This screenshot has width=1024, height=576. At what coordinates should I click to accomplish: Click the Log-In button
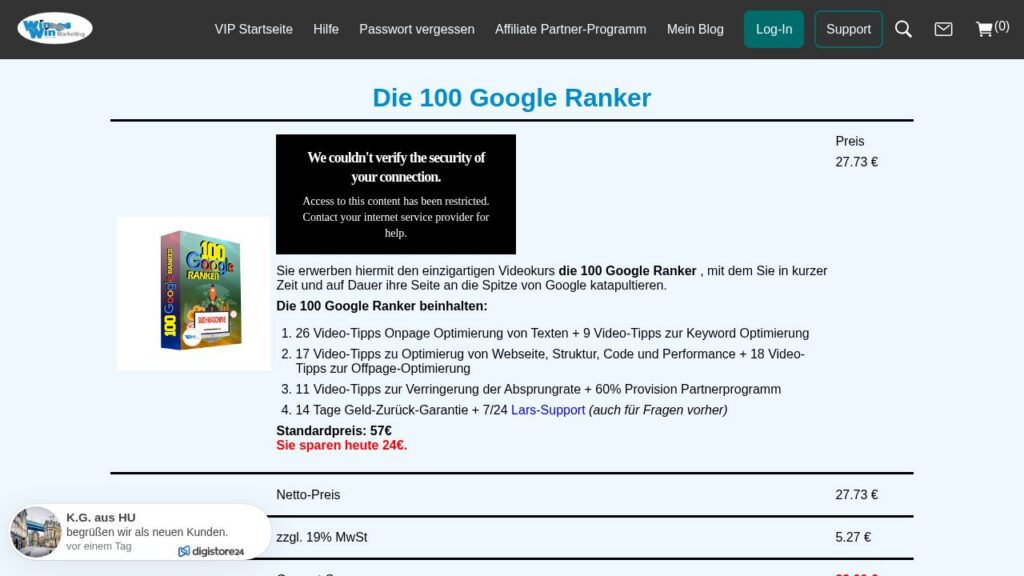click(x=774, y=29)
